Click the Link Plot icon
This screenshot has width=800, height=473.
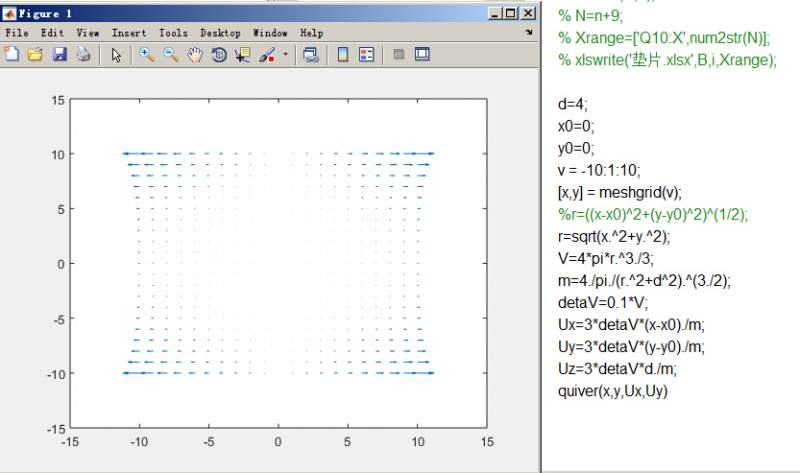311,55
